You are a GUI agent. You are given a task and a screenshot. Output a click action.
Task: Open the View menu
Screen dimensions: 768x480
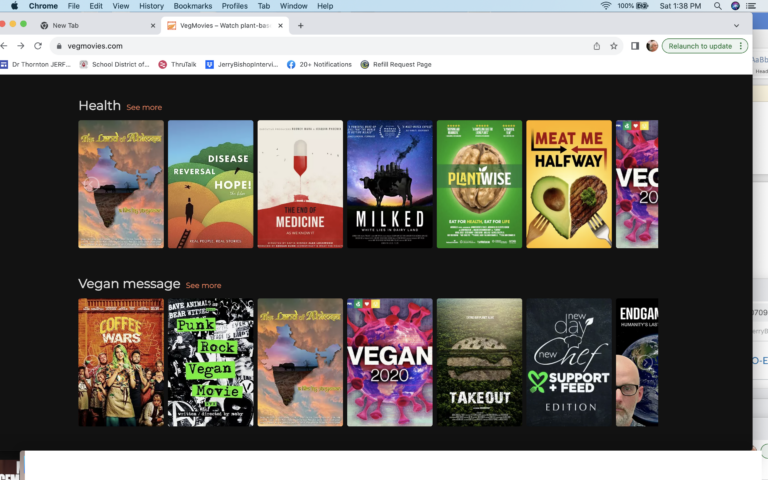[120, 6]
